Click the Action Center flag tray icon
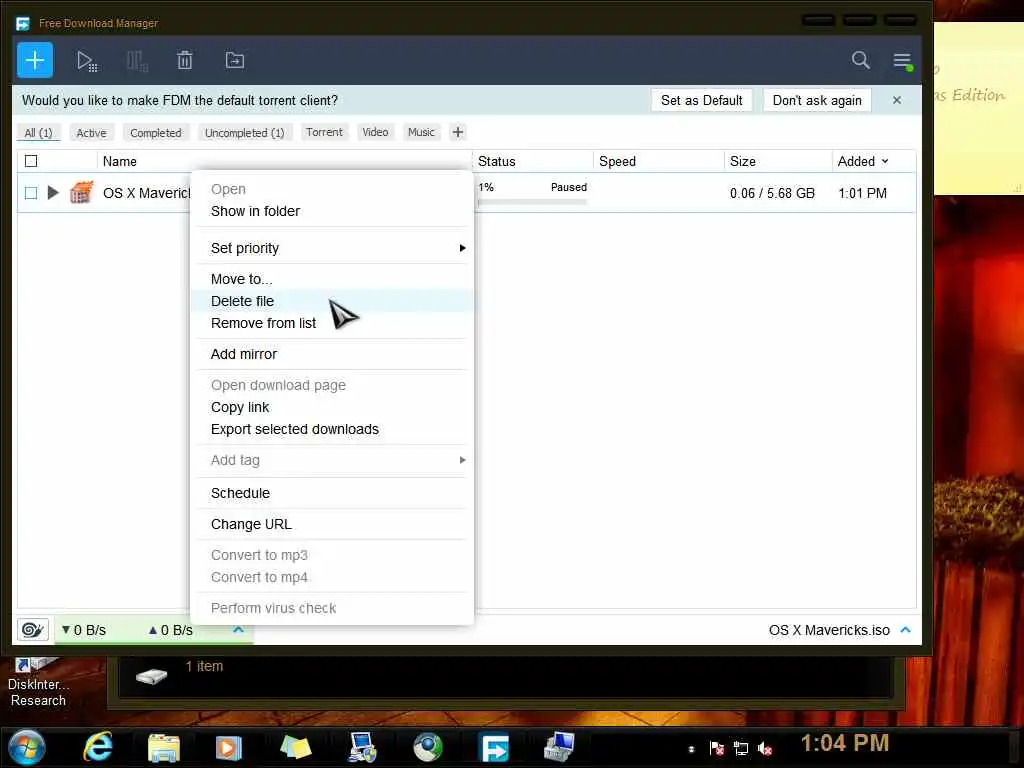 (x=716, y=748)
